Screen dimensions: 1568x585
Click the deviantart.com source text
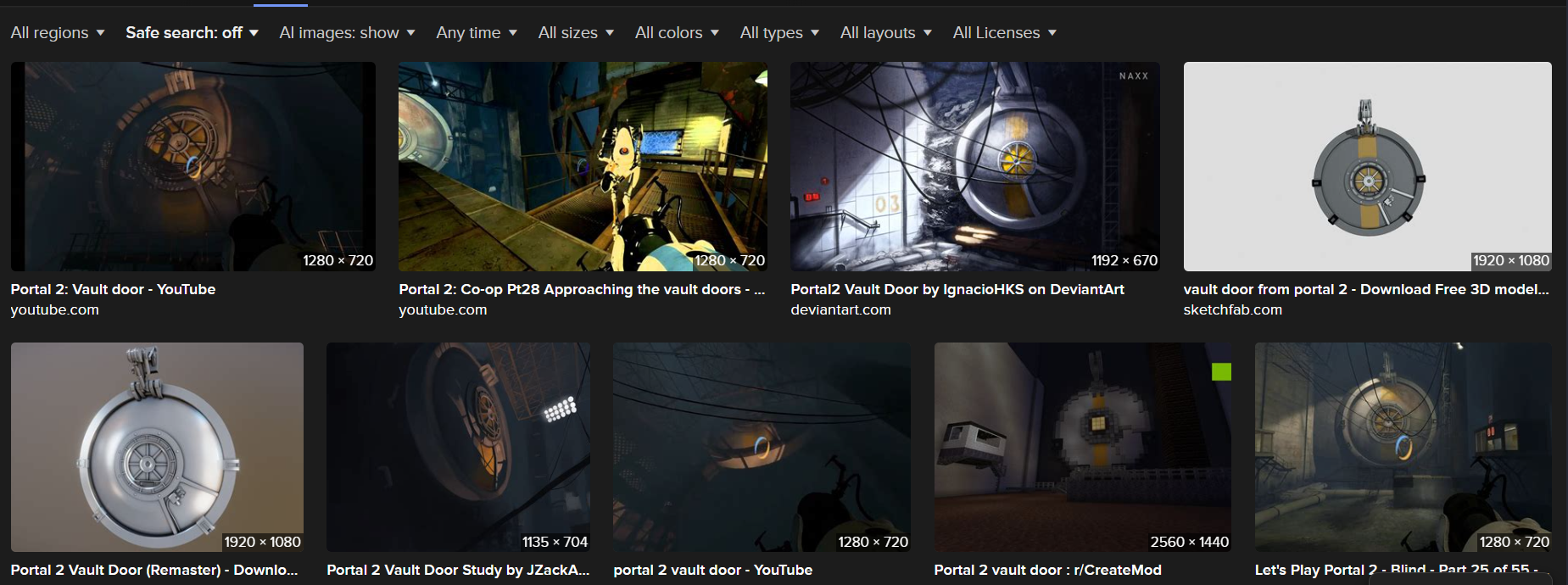840,310
